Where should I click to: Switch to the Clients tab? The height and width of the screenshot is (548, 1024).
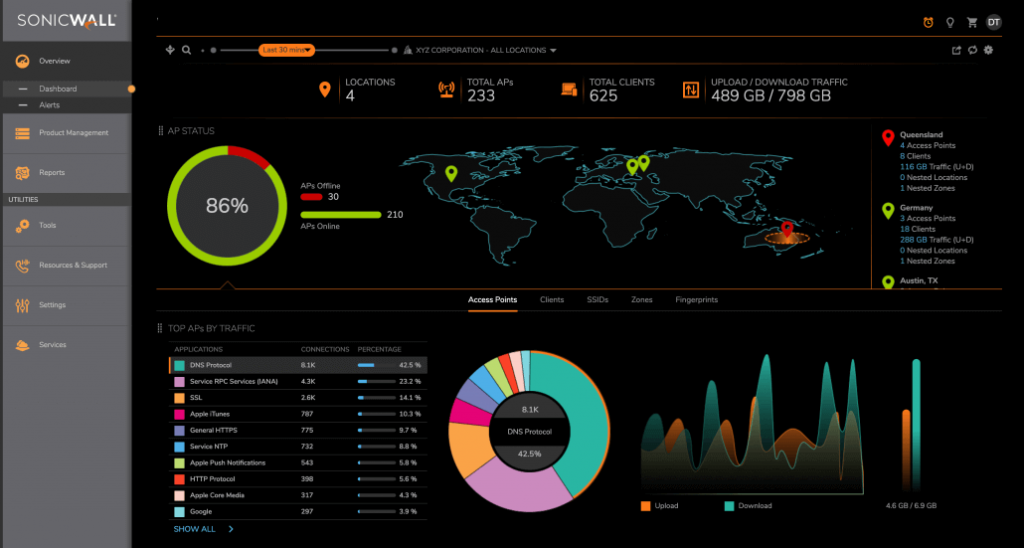point(551,300)
